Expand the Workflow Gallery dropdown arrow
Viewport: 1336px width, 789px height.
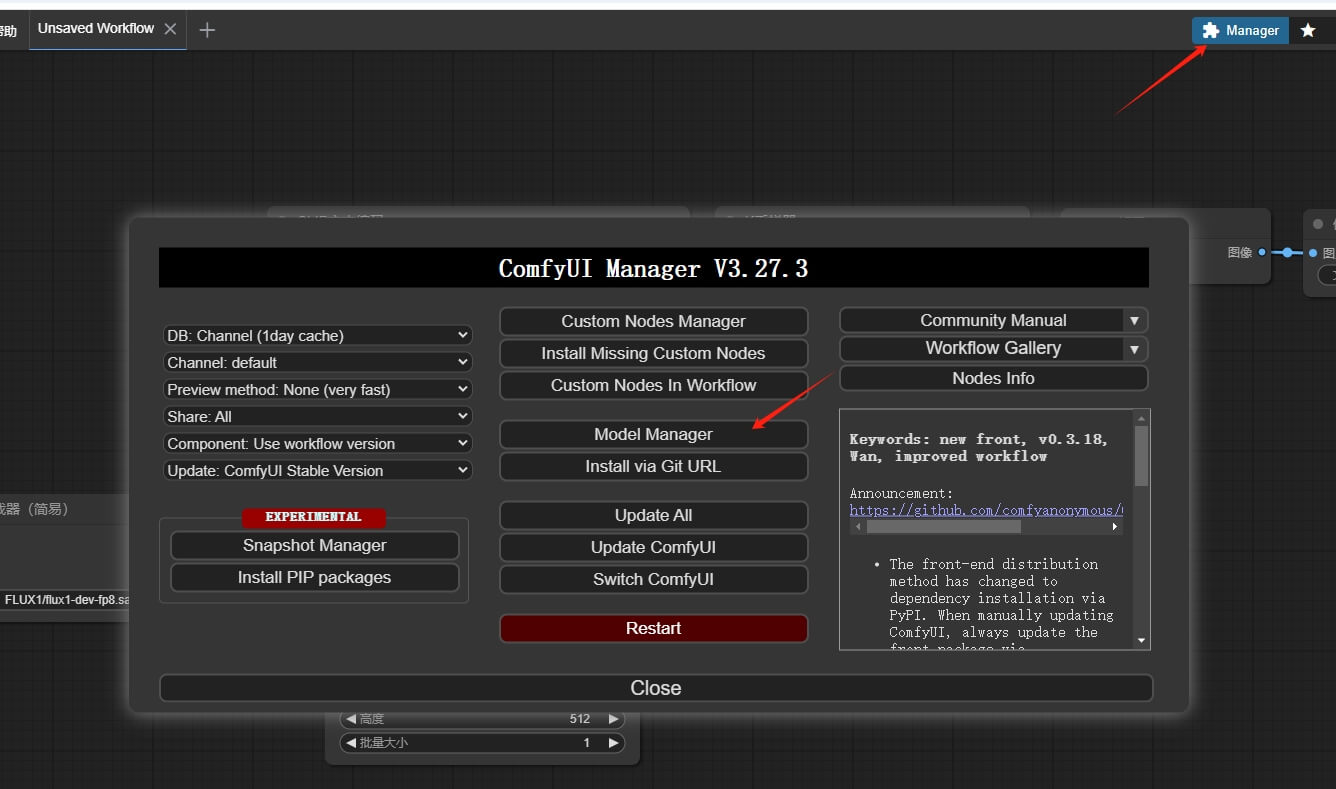[x=1134, y=349]
